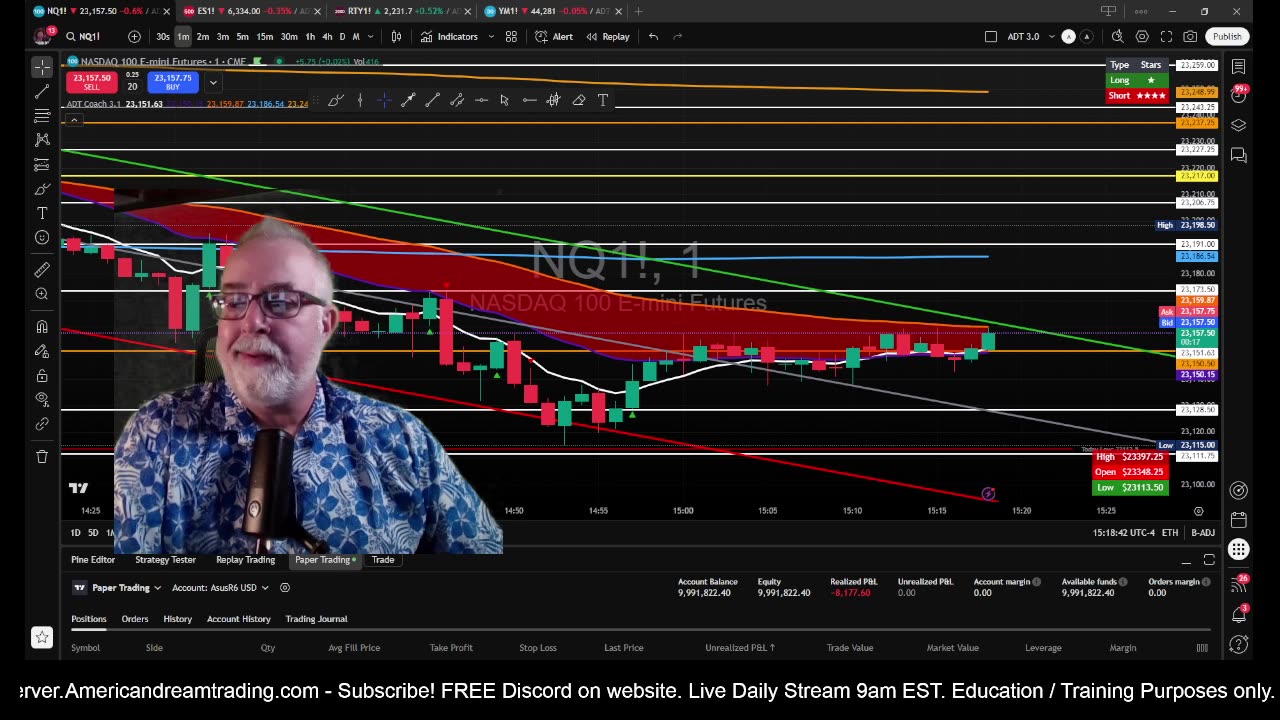Expand the timeframe dropdown arrow
This screenshot has height=720, width=1280.
372,37
